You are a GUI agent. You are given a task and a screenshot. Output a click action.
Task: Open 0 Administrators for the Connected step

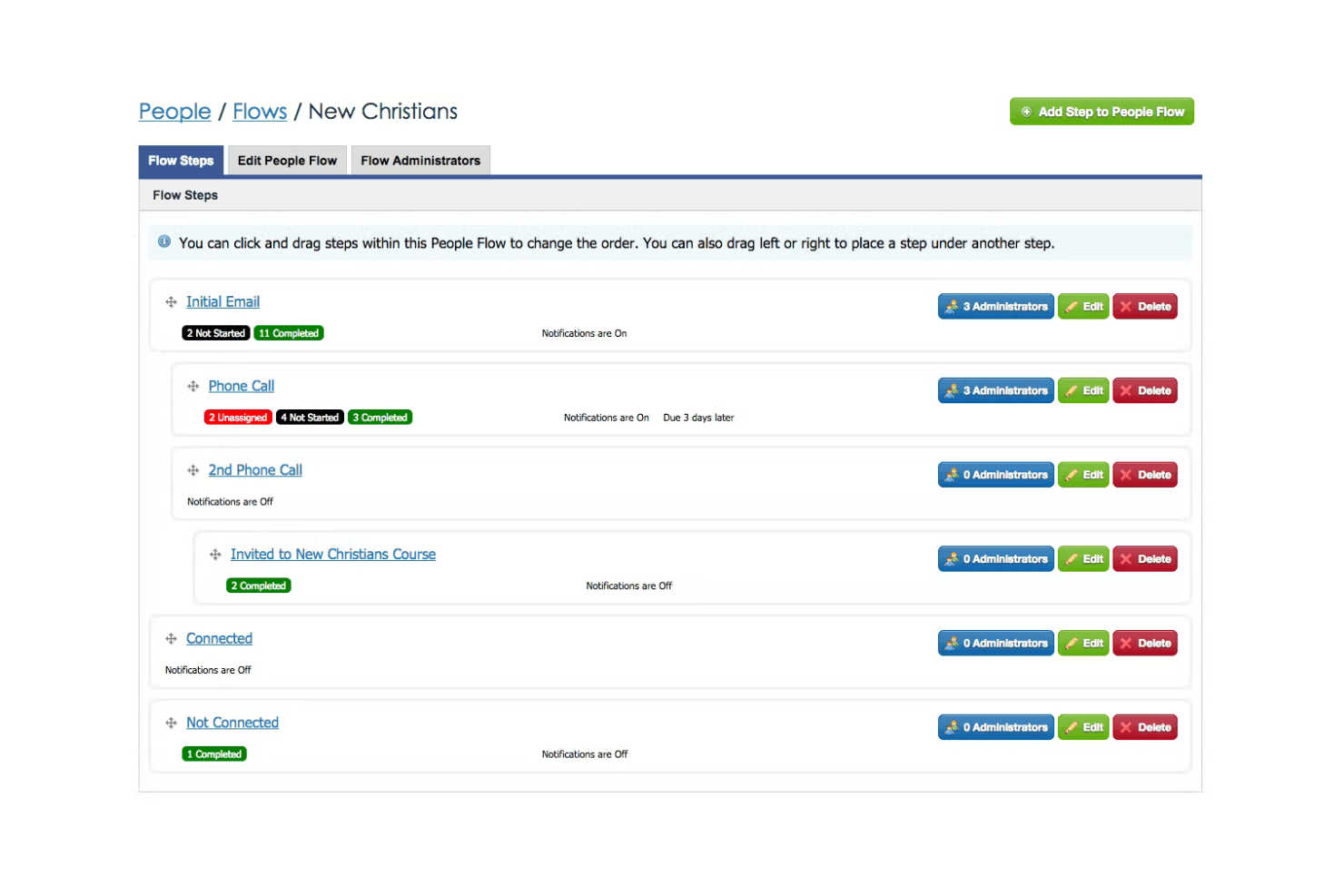tap(996, 644)
